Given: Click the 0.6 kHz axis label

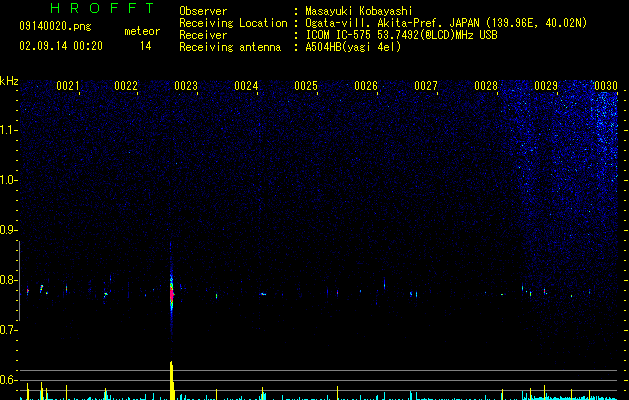Looking at the screenshot, I should (x=9, y=380).
